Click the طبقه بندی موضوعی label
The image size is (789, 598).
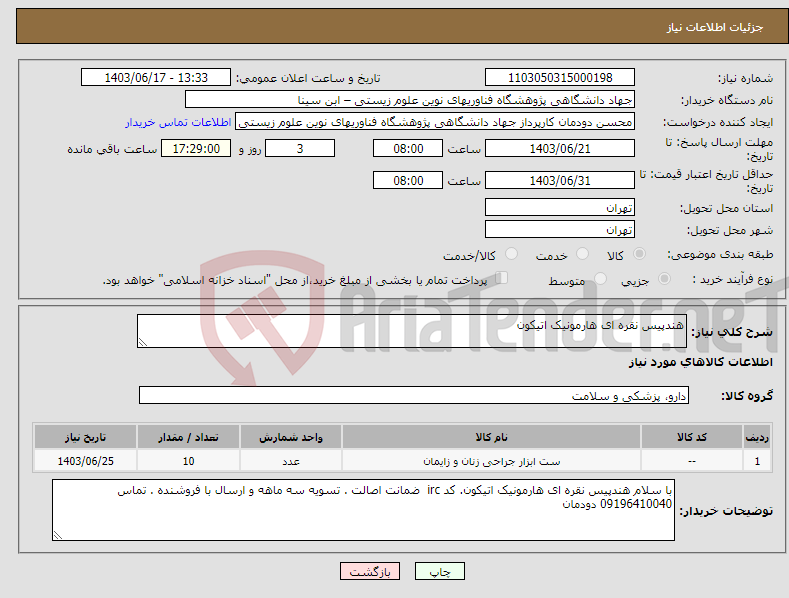(x=720, y=255)
